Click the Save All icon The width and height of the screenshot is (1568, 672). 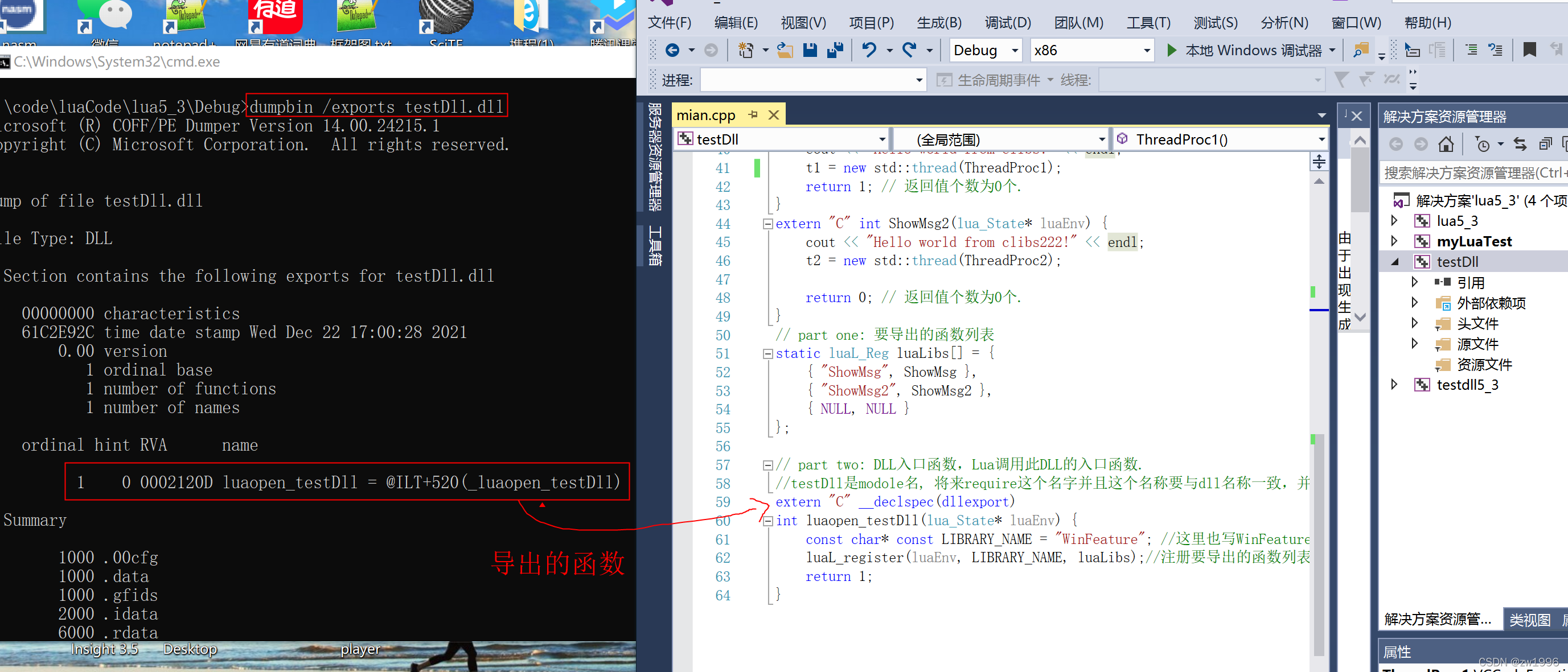[x=835, y=50]
